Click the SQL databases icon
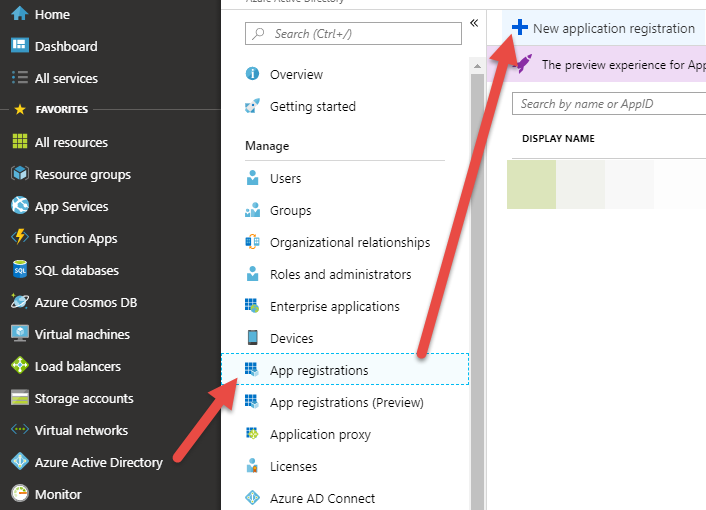The image size is (706, 510). click(x=19, y=269)
